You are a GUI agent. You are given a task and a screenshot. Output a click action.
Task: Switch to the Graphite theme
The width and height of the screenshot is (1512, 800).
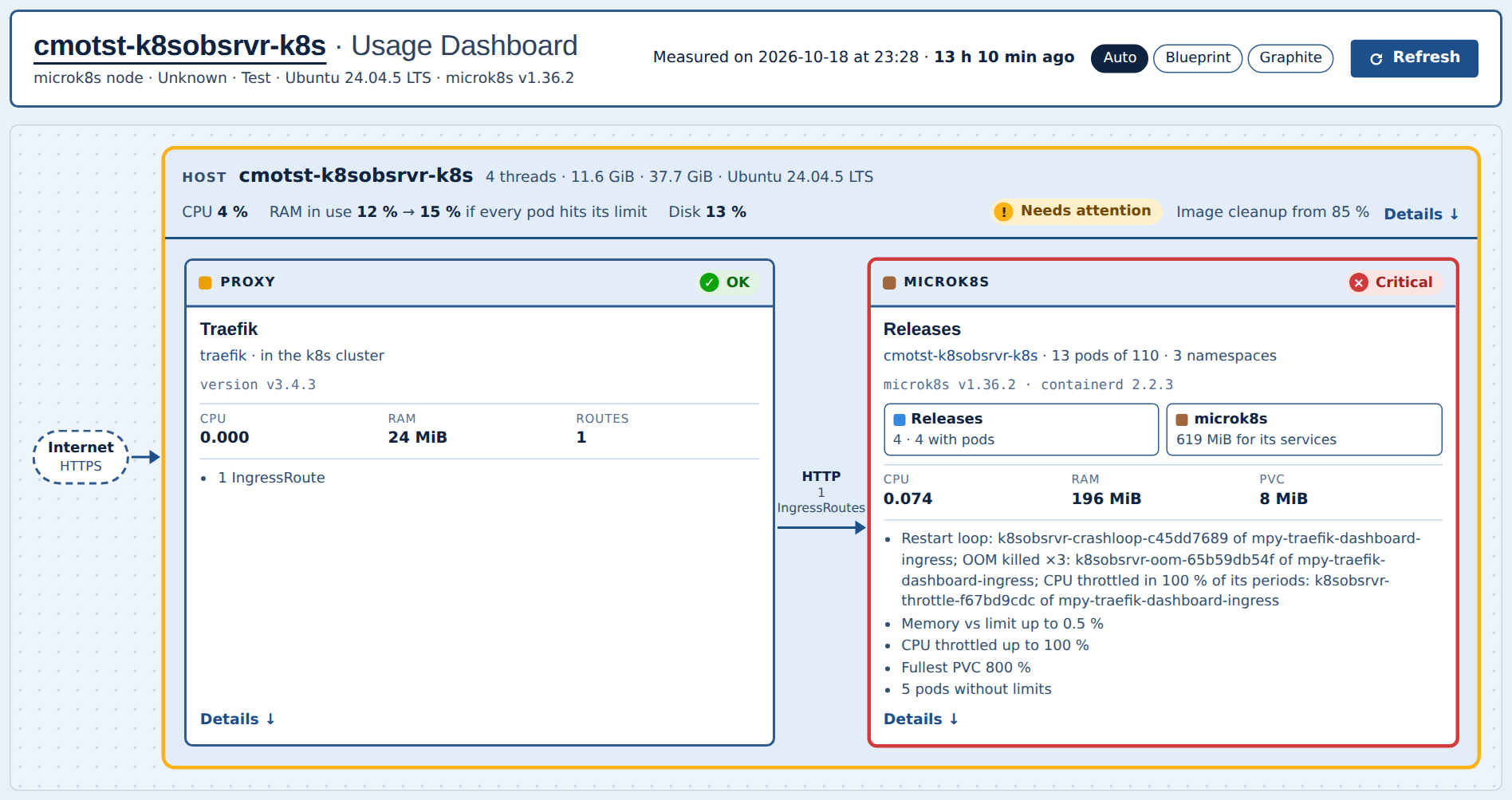[1290, 58]
